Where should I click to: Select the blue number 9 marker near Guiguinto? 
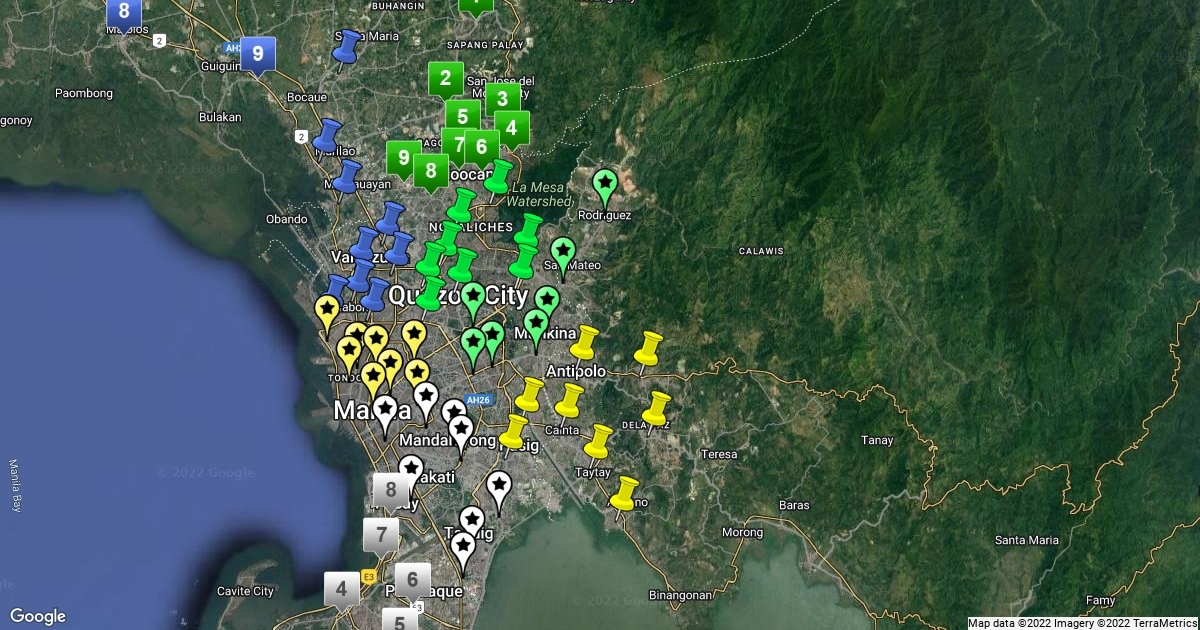(x=258, y=54)
